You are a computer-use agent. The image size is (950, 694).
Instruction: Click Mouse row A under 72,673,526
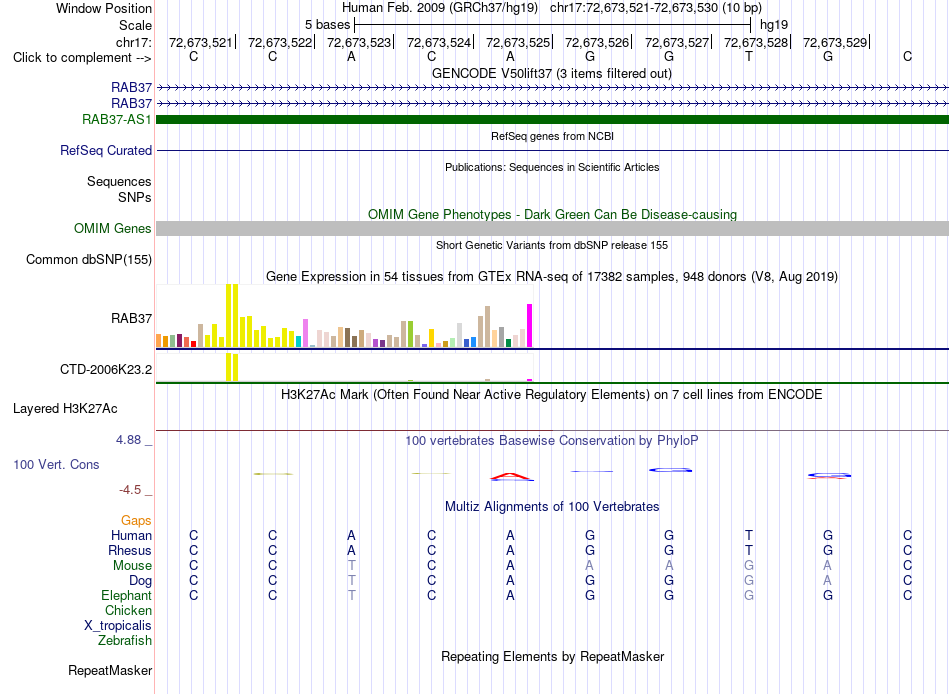click(x=590, y=566)
